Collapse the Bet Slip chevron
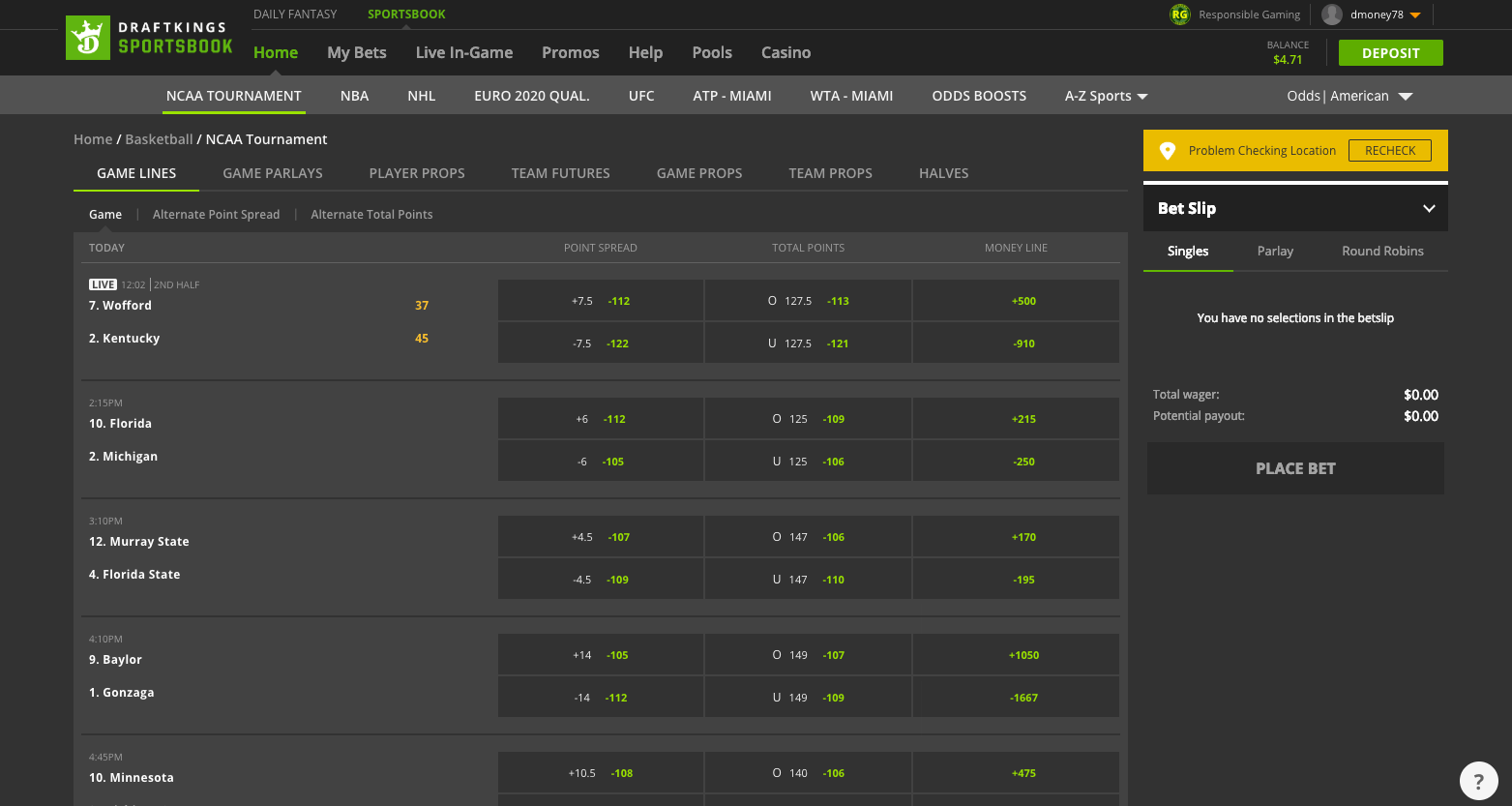 pos(1429,209)
